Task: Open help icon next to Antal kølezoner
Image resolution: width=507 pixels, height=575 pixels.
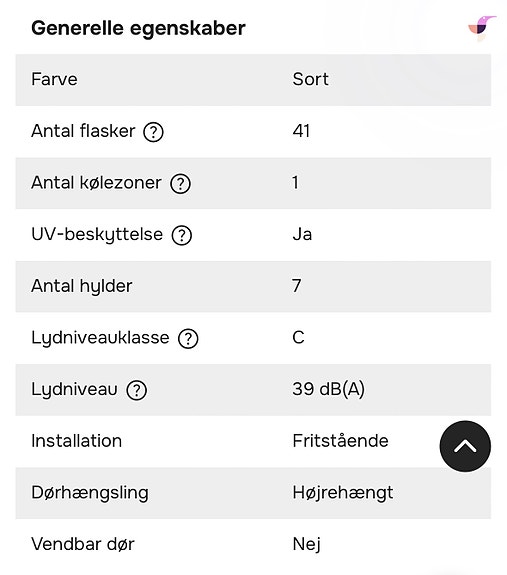Action: click(180, 184)
